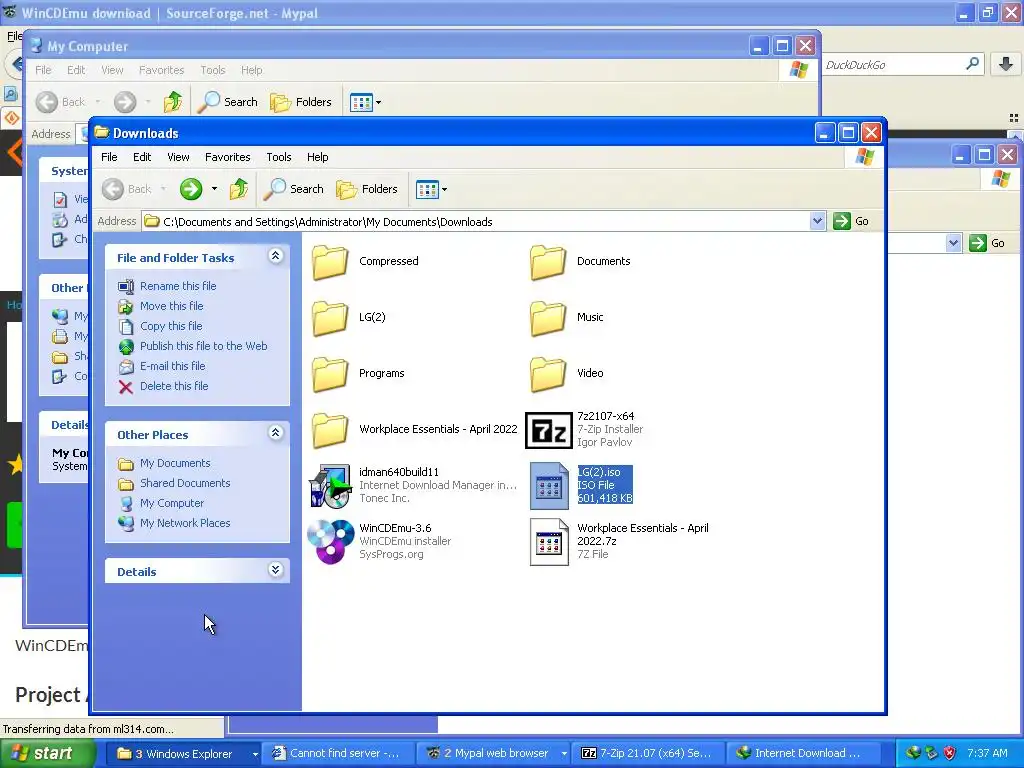
Task: Select Workplace Essentials - April 2022 folder icon
Action: pyautogui.click(x=330, y=430)
